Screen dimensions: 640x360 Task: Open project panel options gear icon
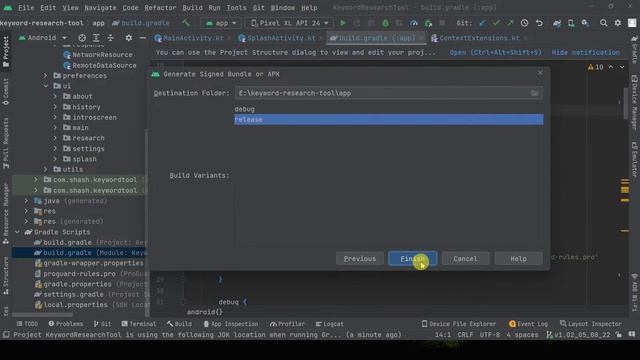coord(129,38)
